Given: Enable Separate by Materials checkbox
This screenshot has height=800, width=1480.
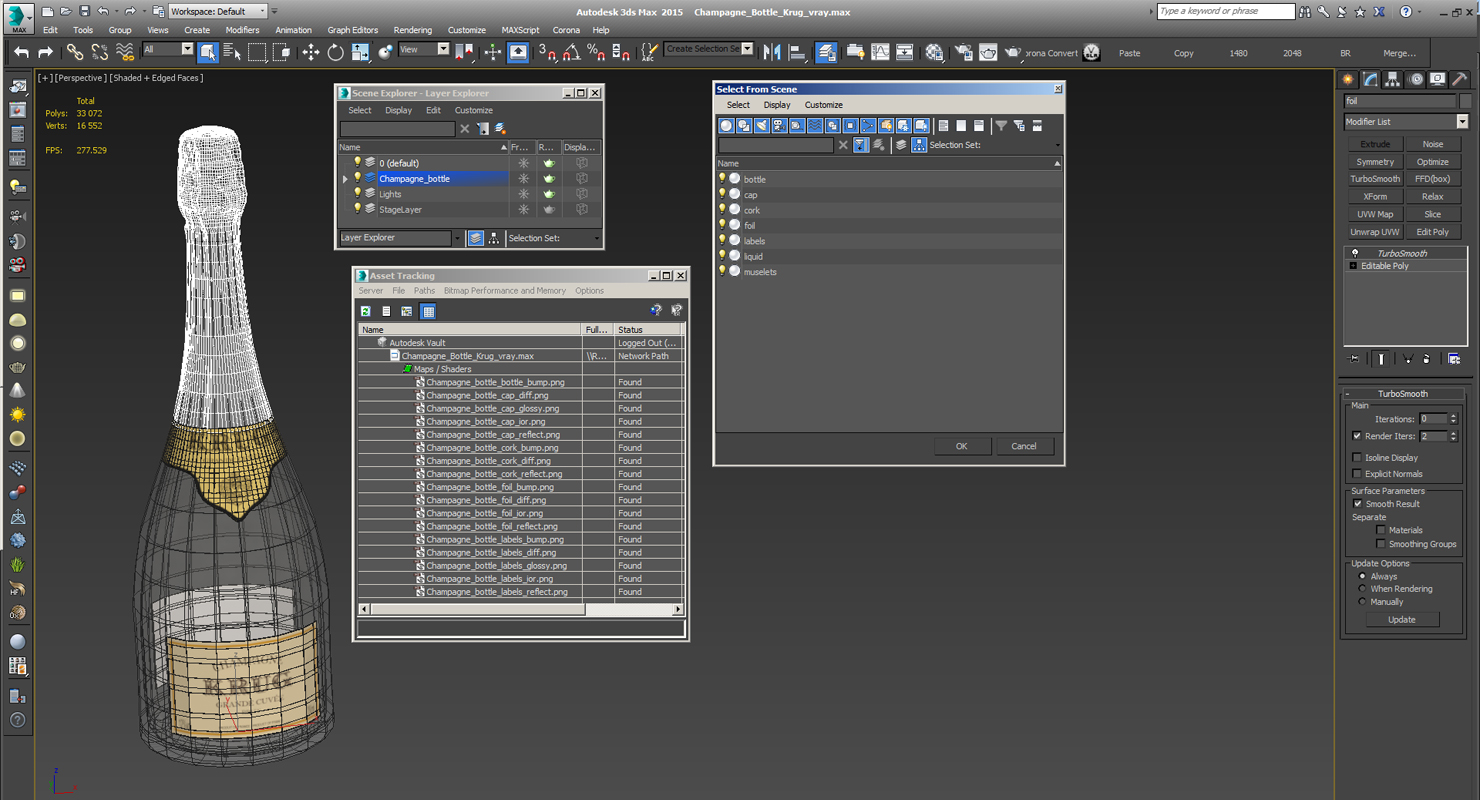Looking at the screenshot, I should tap(1381, 530).
